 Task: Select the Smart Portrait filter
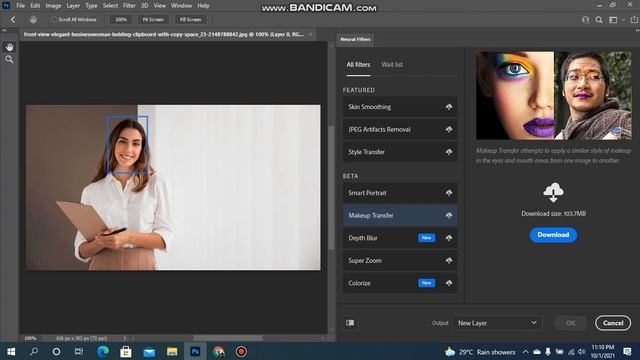[x=400, y=193]
